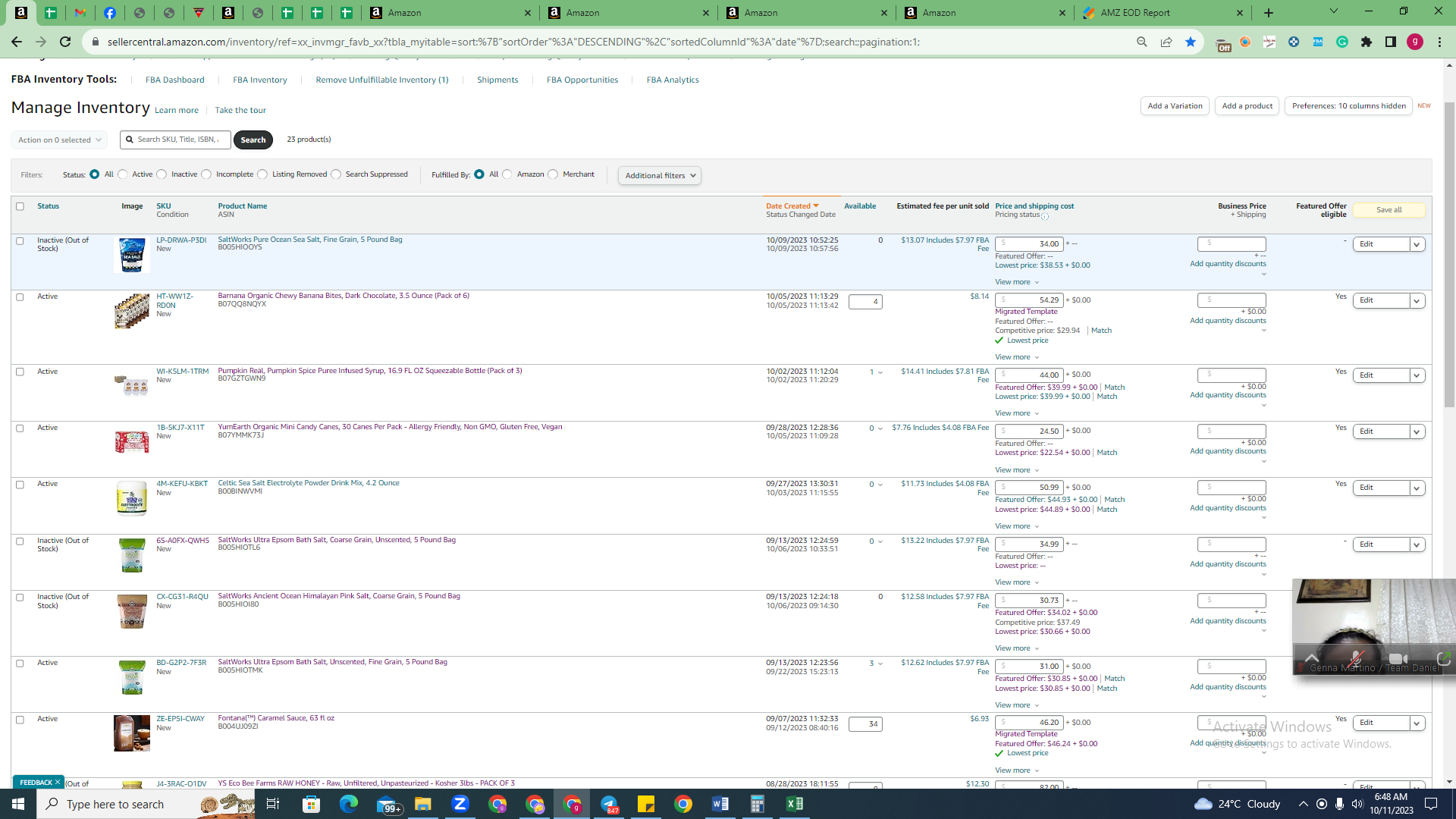Viewport: 1456px width, 819px height.
Task: Click the page zoom magnifier in address bar
Action: click(1142, 42)
